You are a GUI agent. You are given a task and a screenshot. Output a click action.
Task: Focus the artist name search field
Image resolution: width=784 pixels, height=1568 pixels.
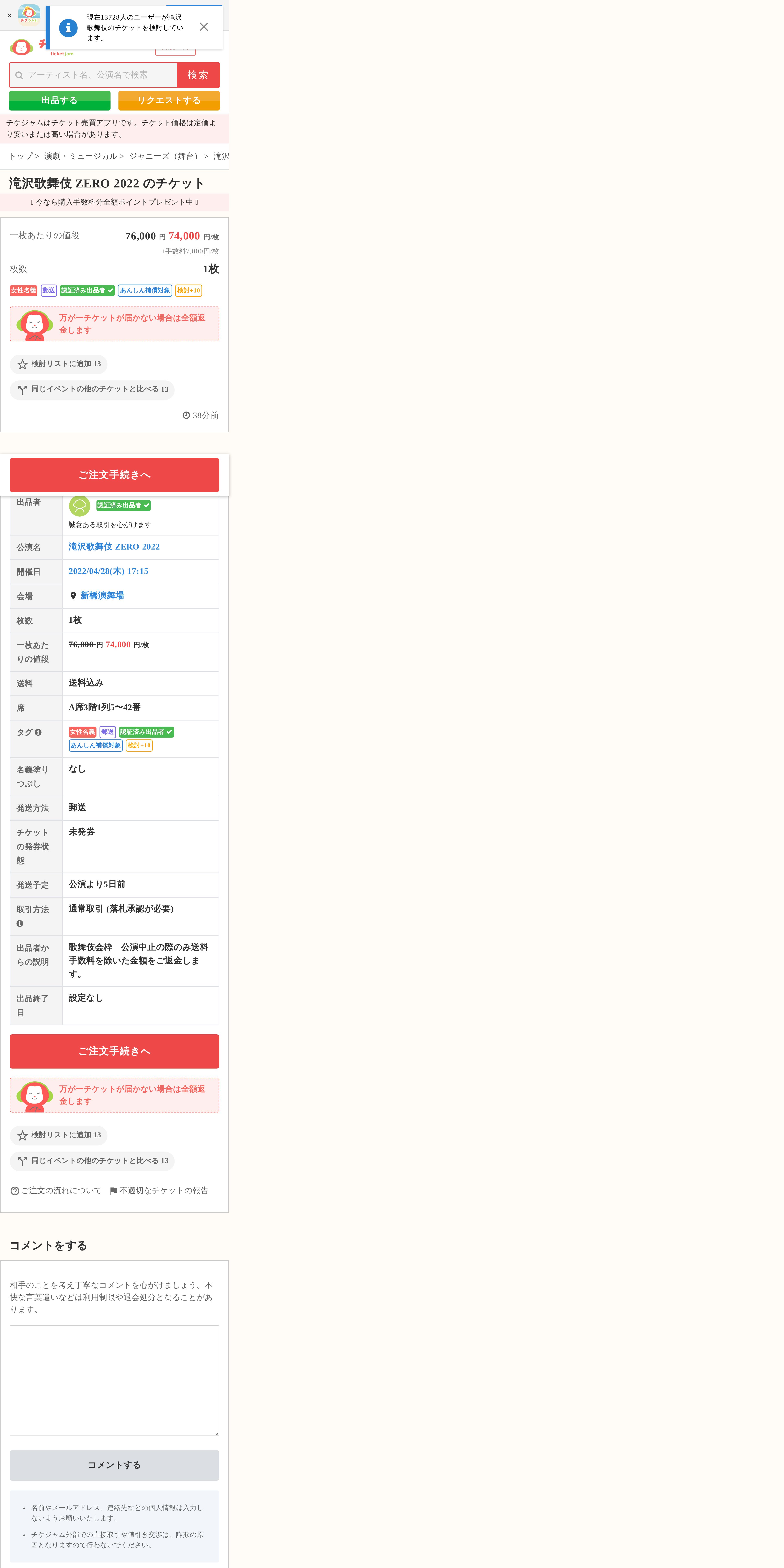coord(93,75)
